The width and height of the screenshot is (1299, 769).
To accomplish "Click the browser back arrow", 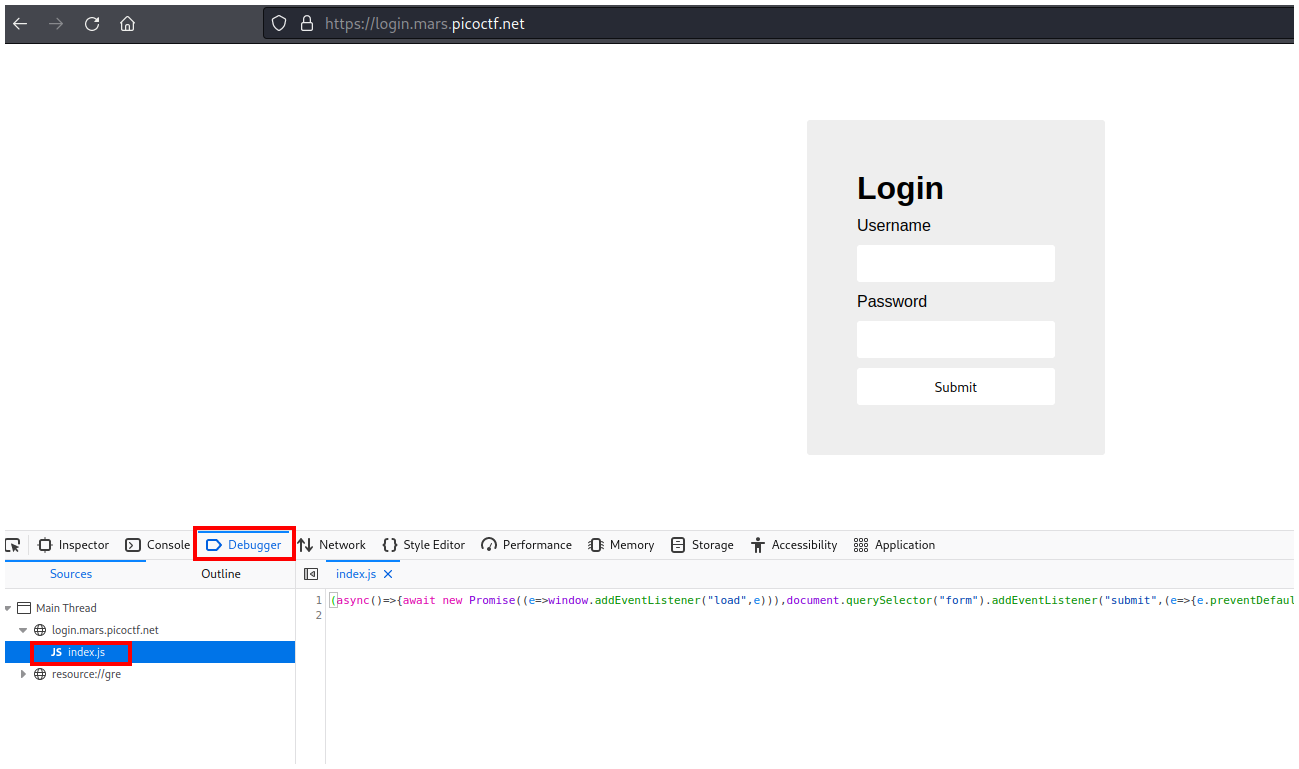I will pos(20,24).
